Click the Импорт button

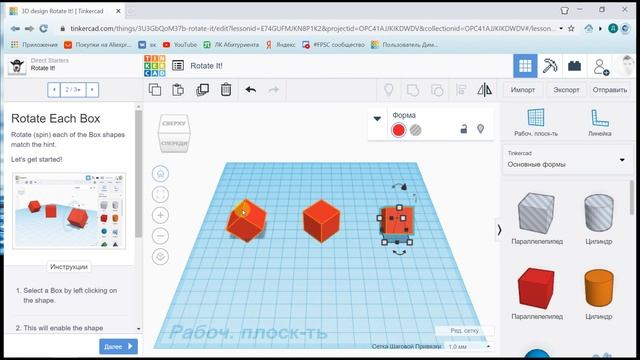[x=522, y=90]
